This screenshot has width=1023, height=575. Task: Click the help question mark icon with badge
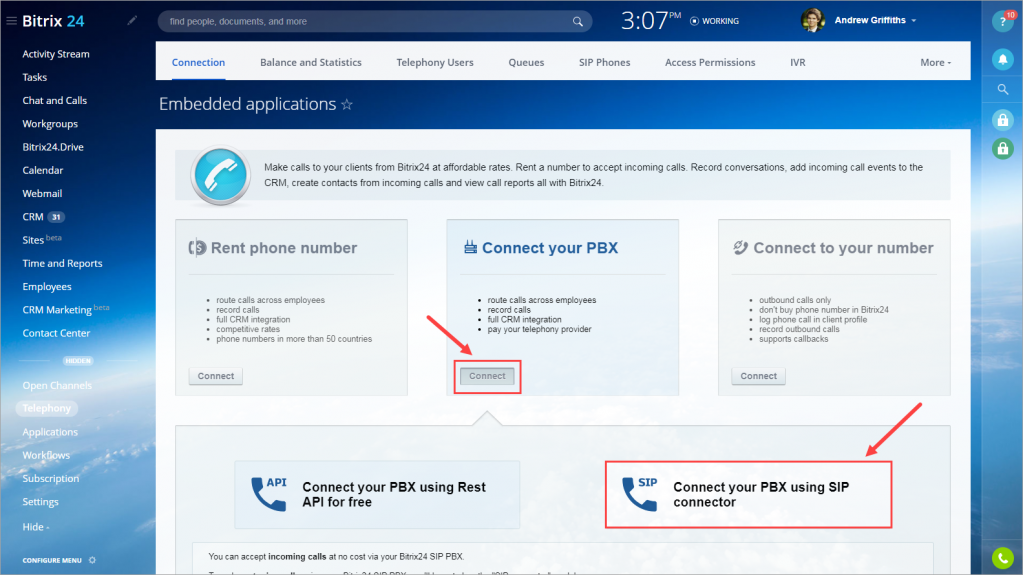(x=1003, y=21)
